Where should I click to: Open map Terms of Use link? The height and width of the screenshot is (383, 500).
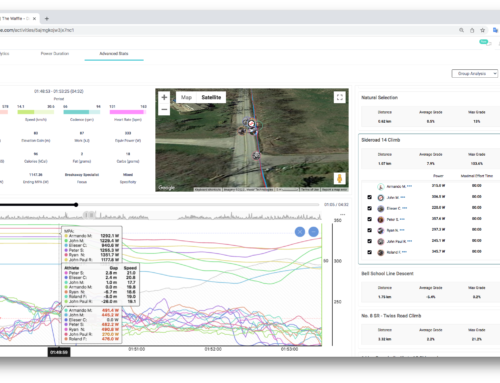pos(310,189)
